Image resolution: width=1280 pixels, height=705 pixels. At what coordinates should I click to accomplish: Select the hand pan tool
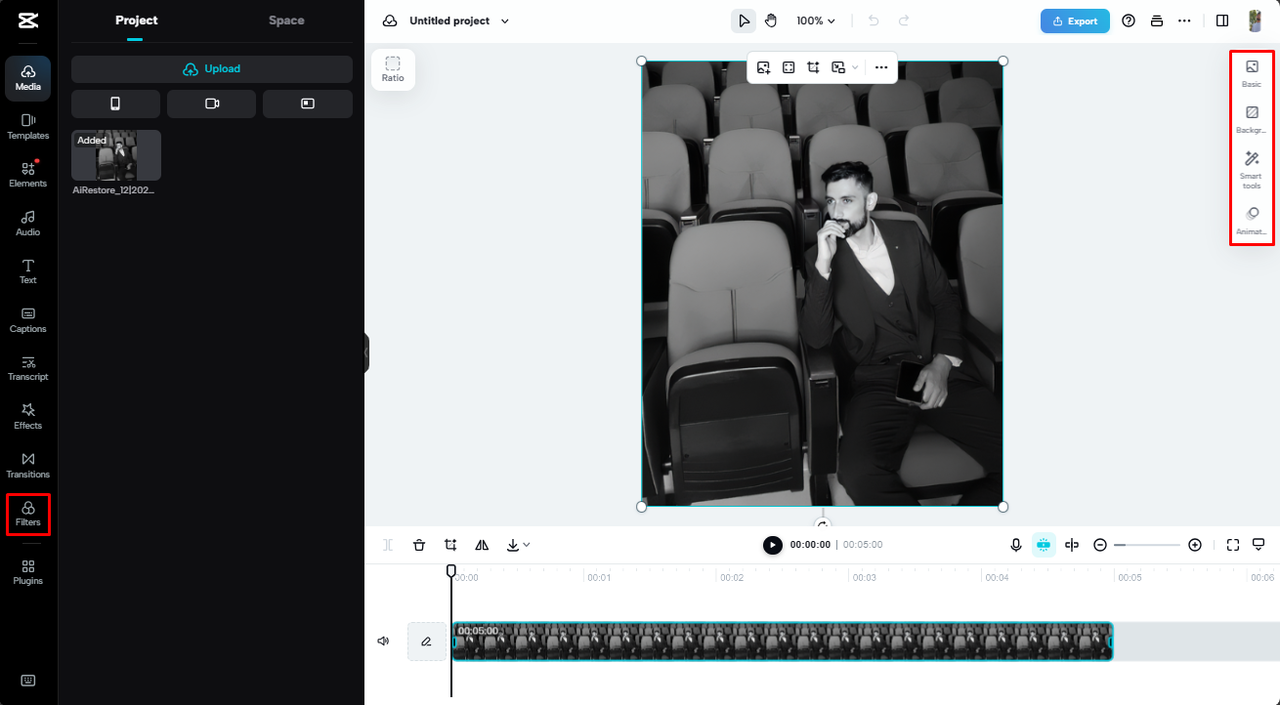pos(771,21)
